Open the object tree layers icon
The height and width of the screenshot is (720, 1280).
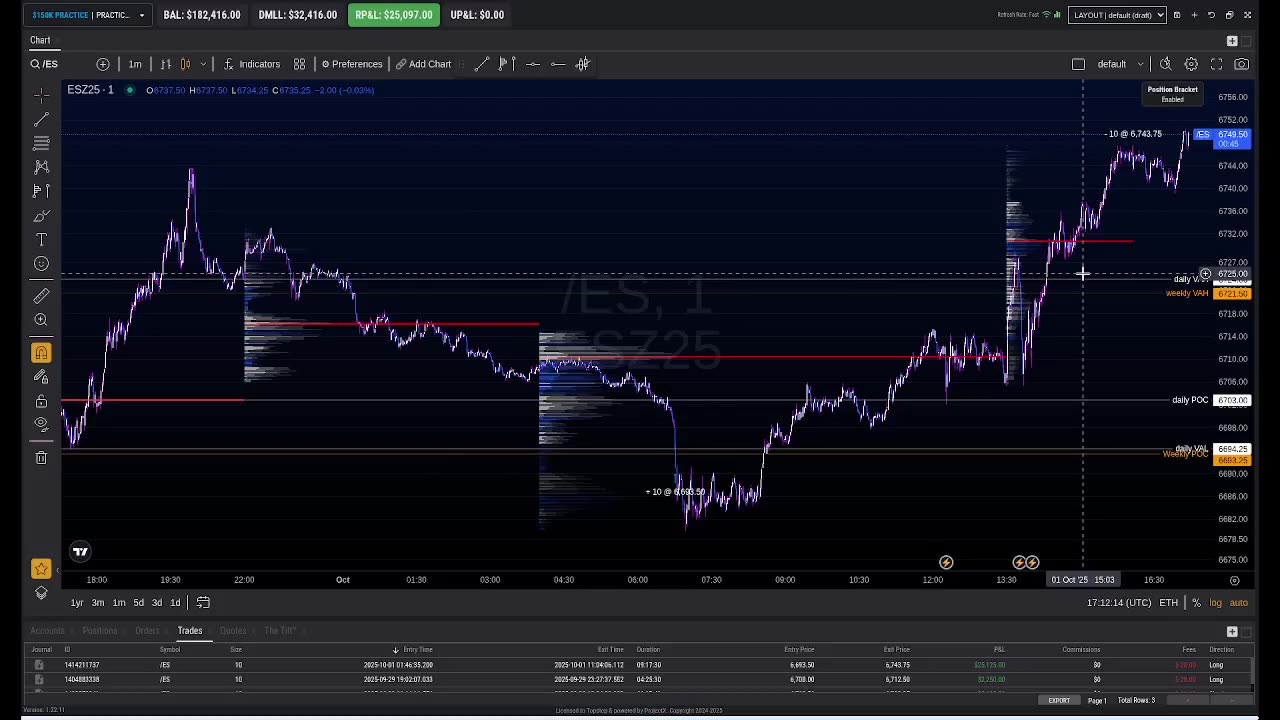point(41,593)
